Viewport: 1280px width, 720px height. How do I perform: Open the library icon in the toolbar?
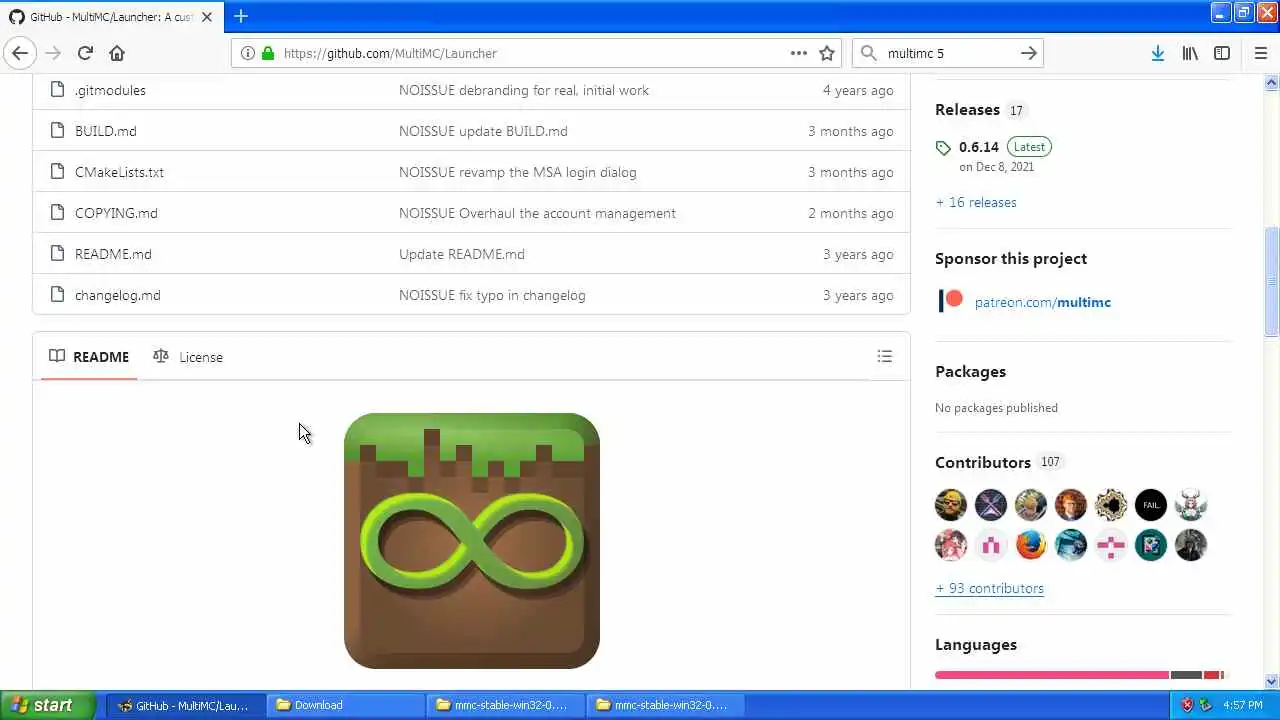pyautogui.click(x=1190, y=53)
